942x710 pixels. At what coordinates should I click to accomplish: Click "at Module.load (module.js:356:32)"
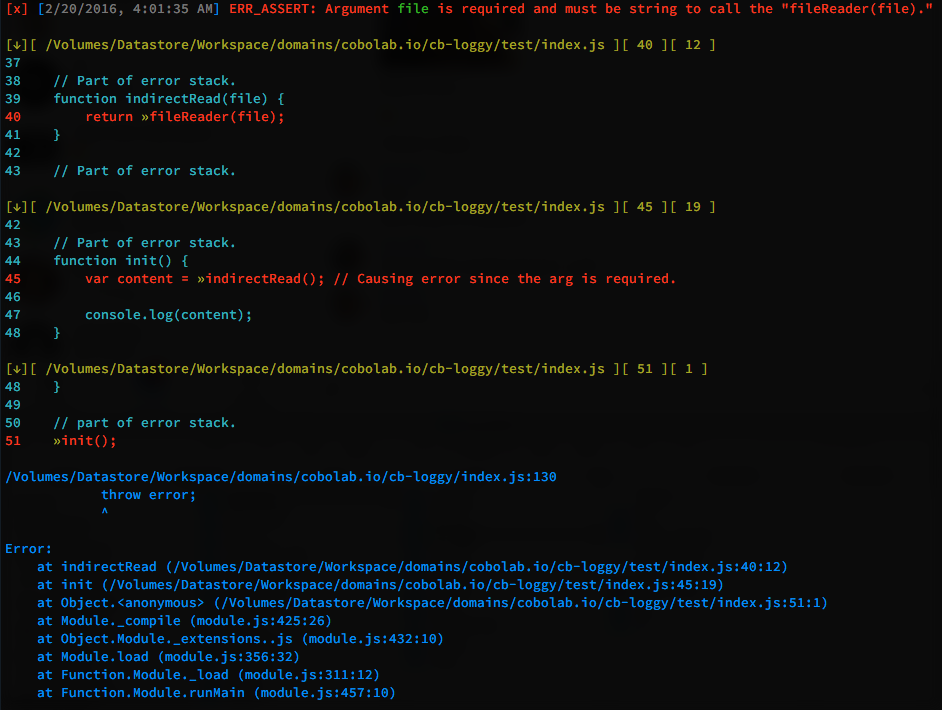click(x=168, y=658)
